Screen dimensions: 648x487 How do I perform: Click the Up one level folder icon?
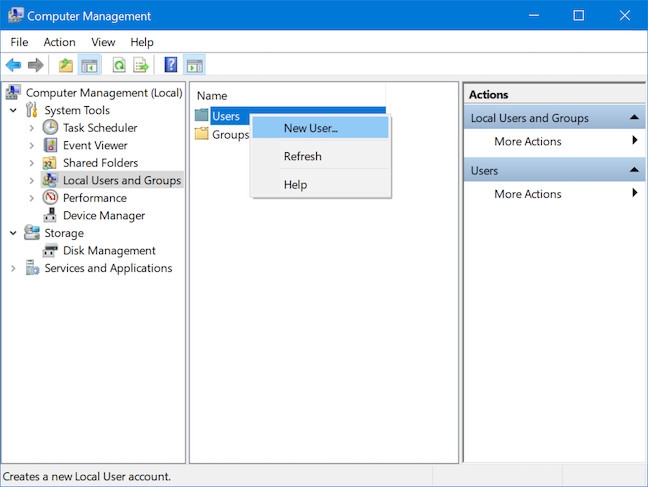[66, 65]
